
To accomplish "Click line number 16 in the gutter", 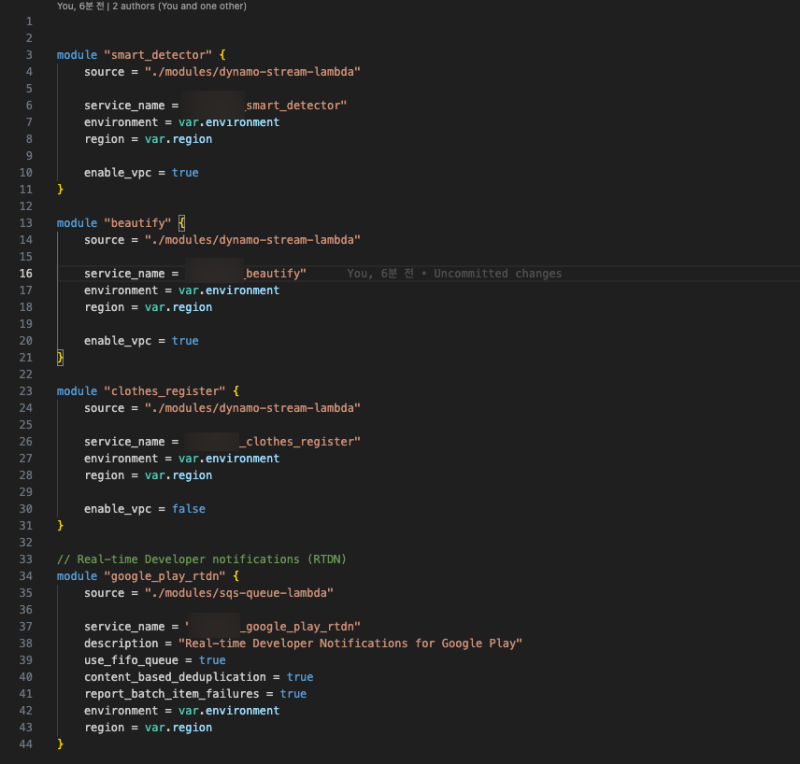I will click(x=26, y=273).
